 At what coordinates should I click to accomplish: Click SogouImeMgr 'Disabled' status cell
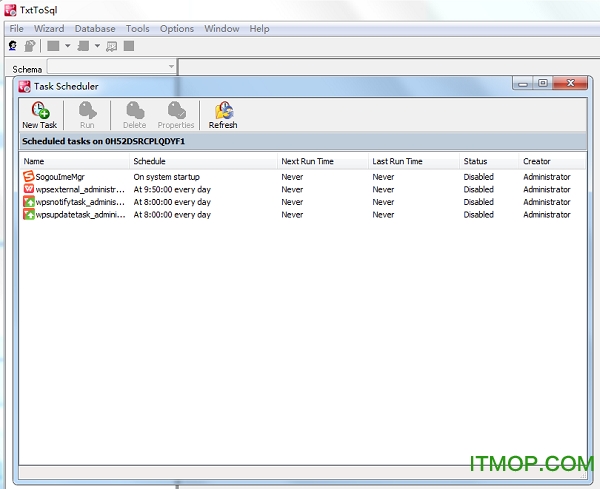[478, 177]
